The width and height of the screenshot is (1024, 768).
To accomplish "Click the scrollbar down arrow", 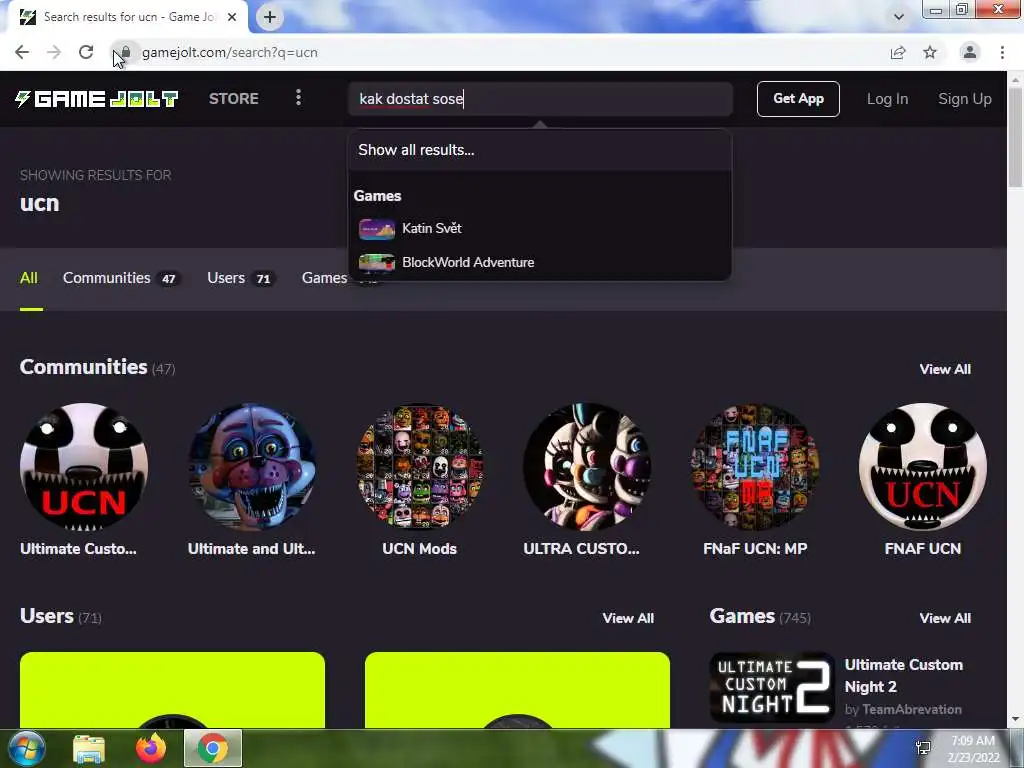I will click(x=1016, y=720).
